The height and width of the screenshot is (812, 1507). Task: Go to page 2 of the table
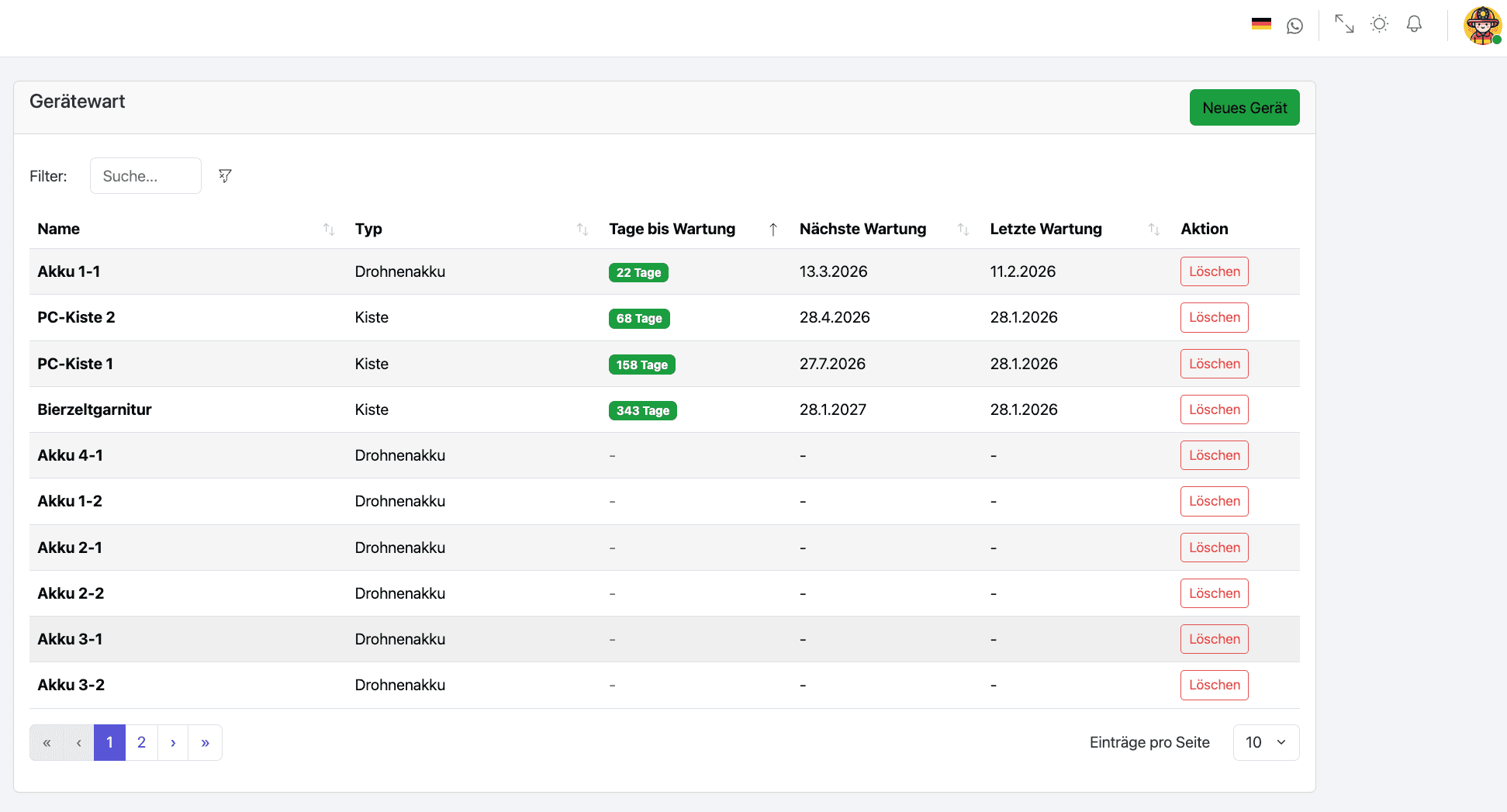[x=141, y=742]
